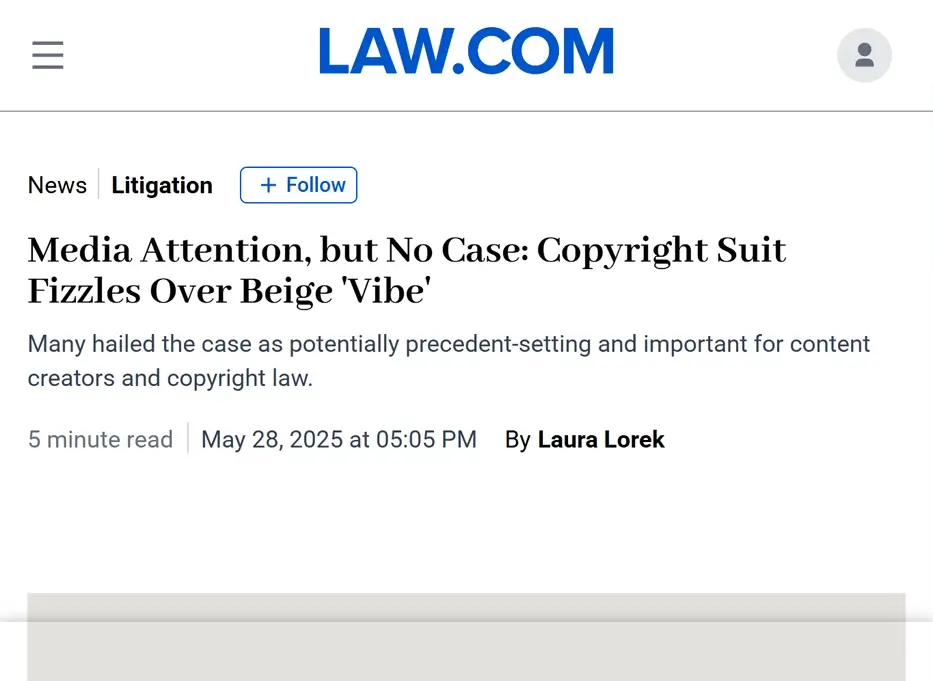This screenshot has width=933, height=681.
Task: Go to the LAW.COM home logo
Action: tap(466, 51)
